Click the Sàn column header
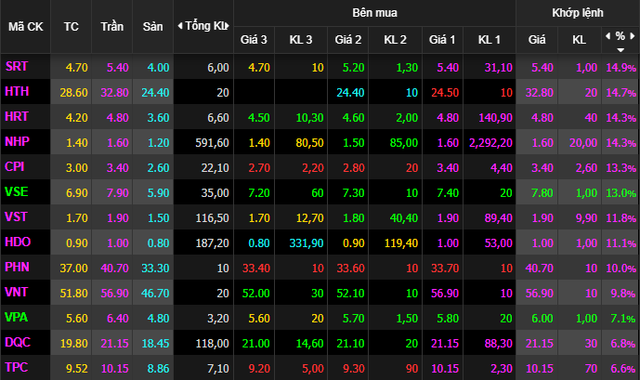 pos(153,27)
